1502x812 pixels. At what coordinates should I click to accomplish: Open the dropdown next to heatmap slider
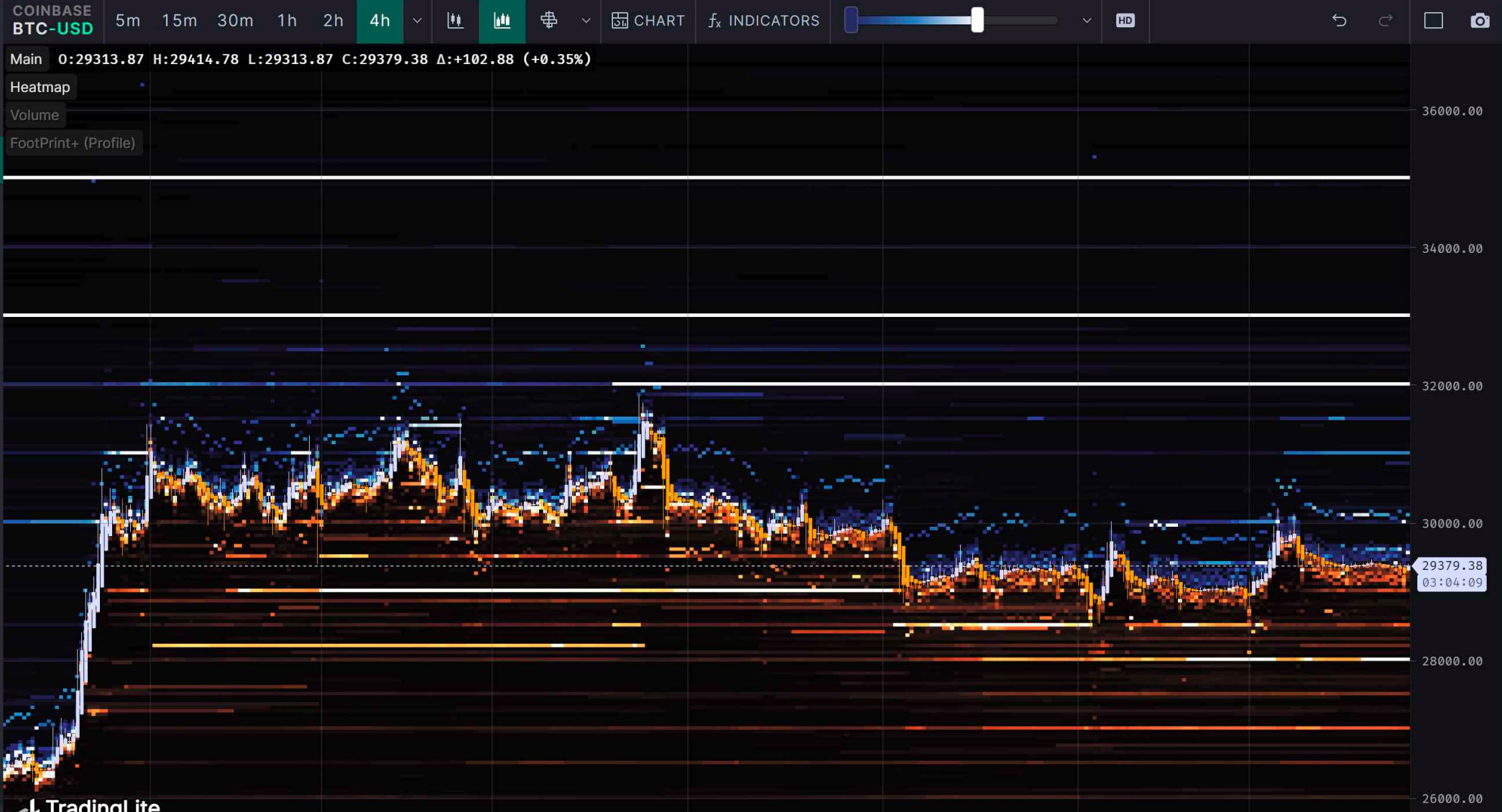click(x=1087, y=21)
